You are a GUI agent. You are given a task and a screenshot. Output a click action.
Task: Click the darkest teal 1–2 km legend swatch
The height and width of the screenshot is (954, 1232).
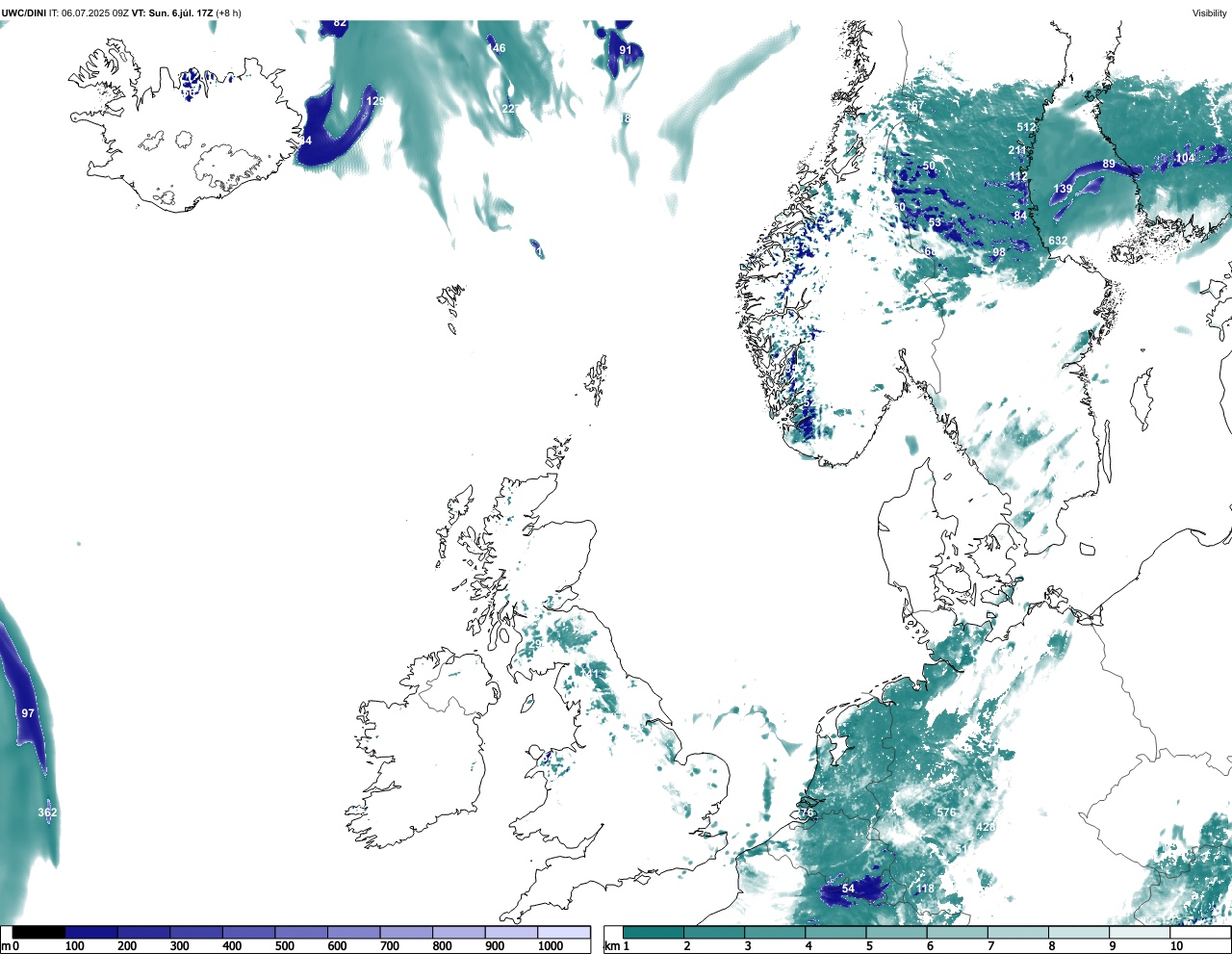click(x=654, y=932)
